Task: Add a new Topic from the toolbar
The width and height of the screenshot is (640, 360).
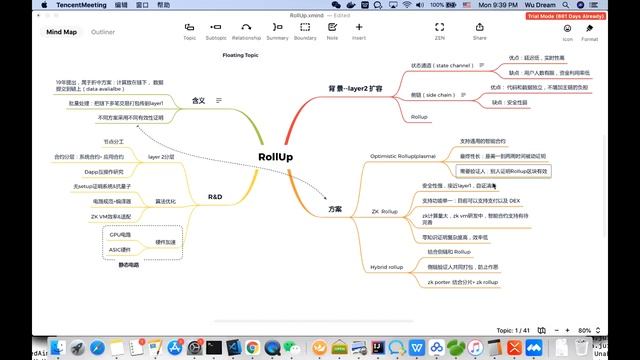Action: [x=189, y=31]
